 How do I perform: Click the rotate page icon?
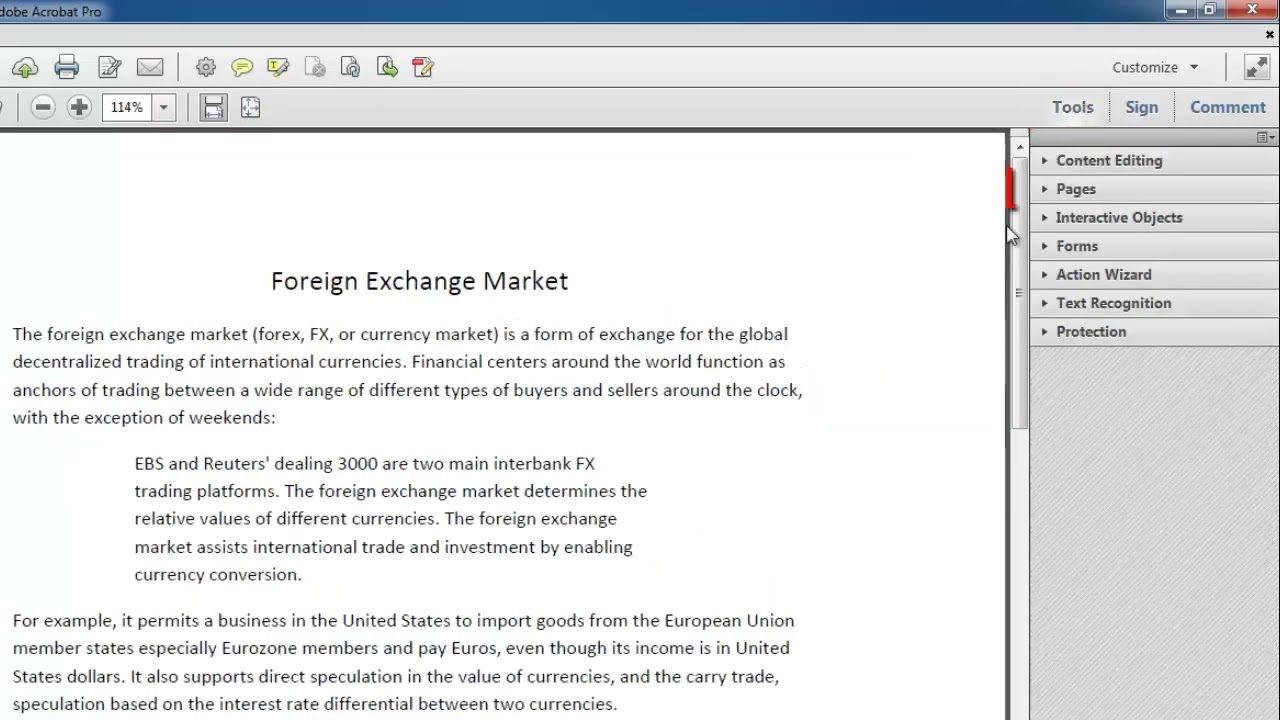350,67
